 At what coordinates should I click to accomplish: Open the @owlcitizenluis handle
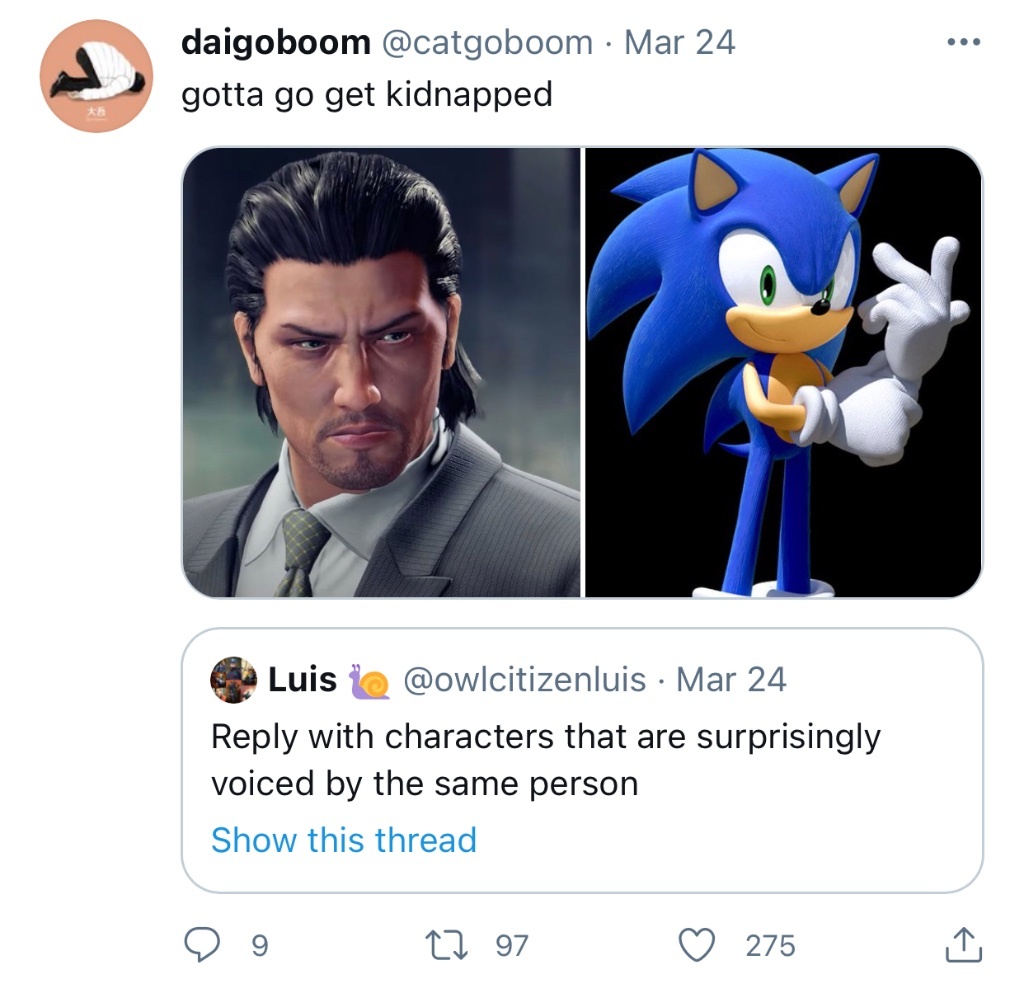point(524,680)
